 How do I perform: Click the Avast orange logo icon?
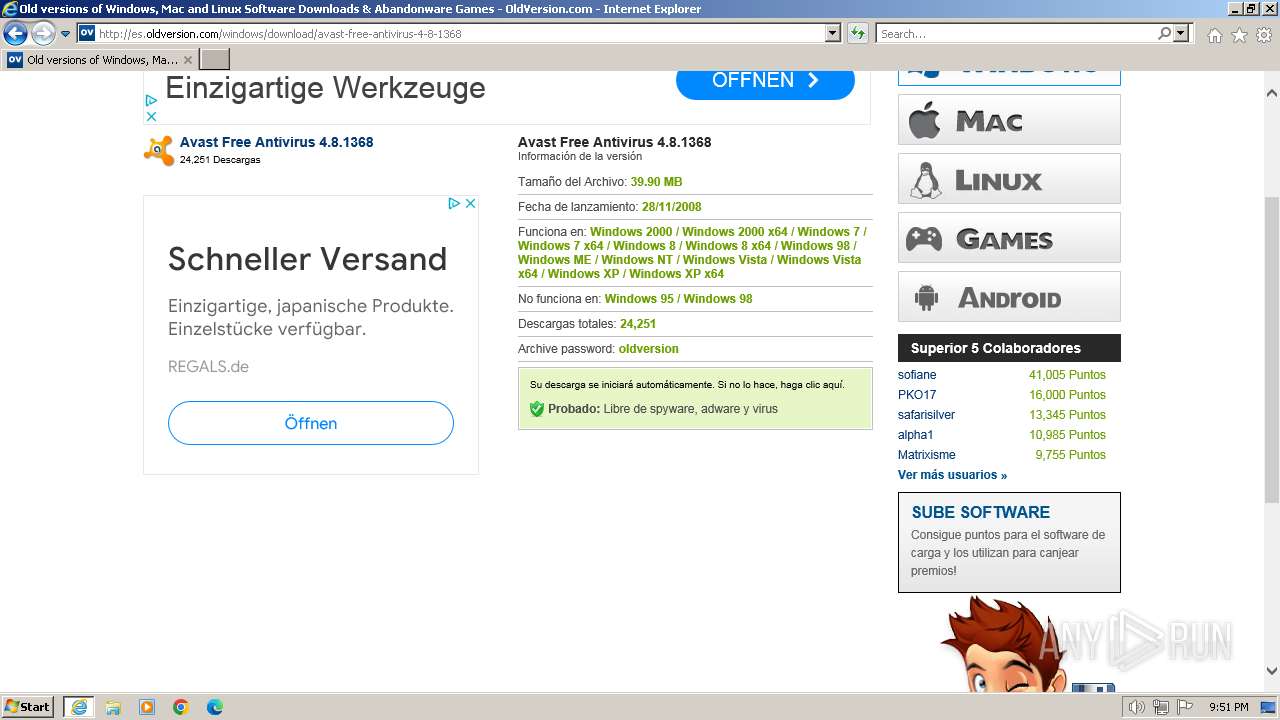pyautogui.click(x=159, y=150)
